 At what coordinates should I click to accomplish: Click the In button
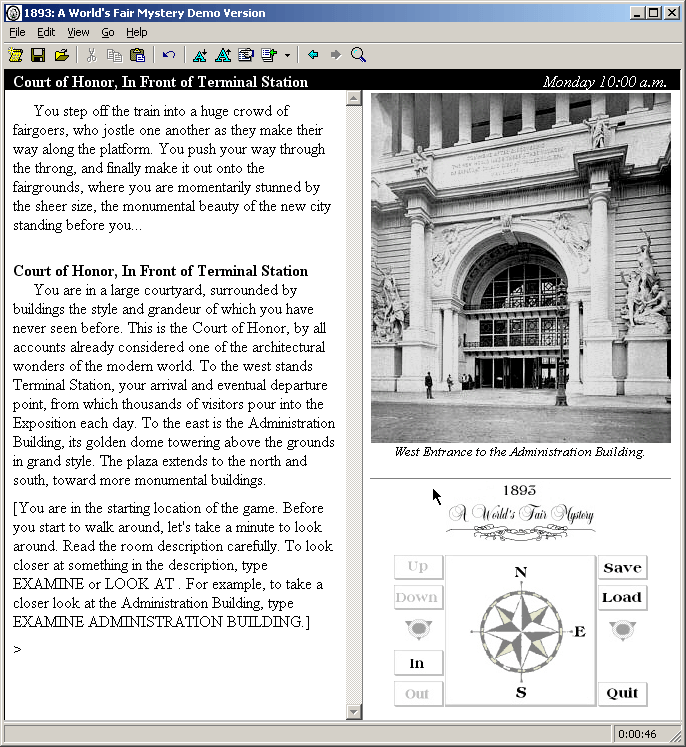pyautogui.click(x=418, y=663)
